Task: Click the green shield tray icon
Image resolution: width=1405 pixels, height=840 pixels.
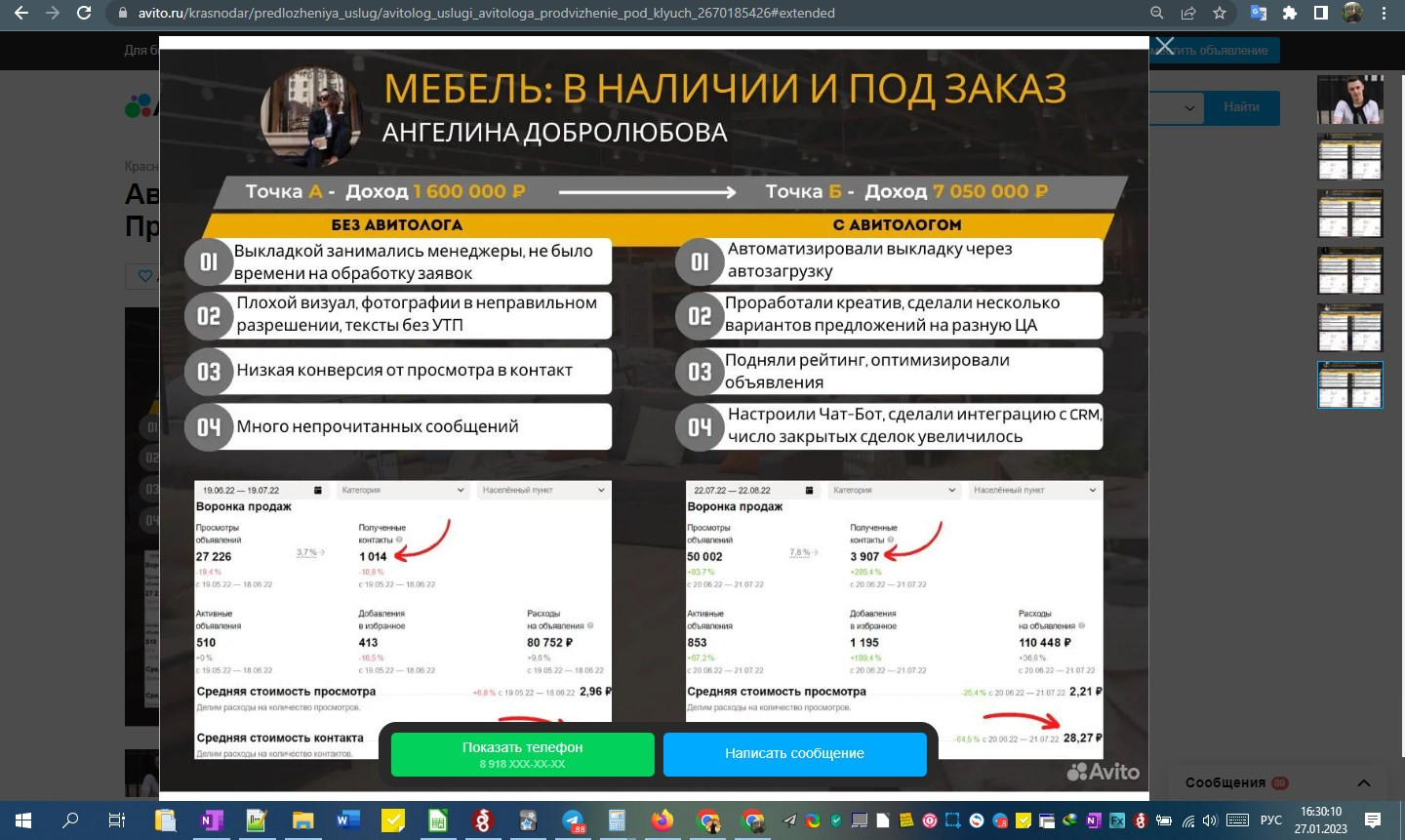Action: (x=836, y=820)
